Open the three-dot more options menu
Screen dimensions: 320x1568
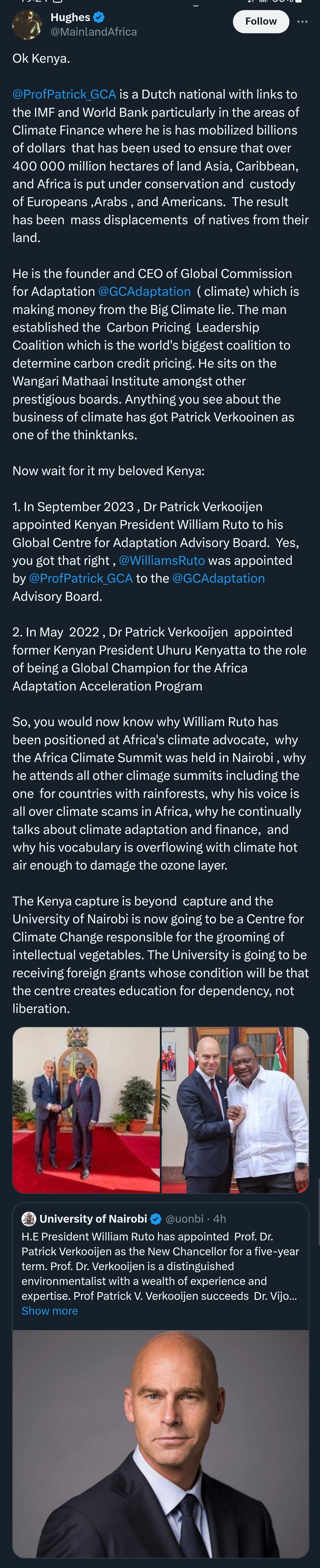click(x=302, y=21)
